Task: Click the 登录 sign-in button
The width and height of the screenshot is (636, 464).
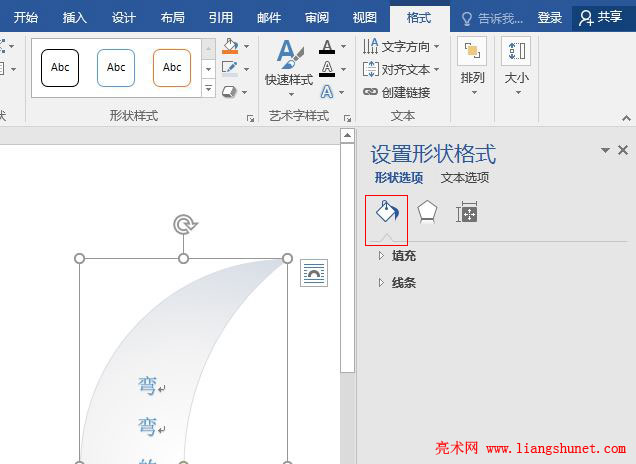Action: point(550,18)
